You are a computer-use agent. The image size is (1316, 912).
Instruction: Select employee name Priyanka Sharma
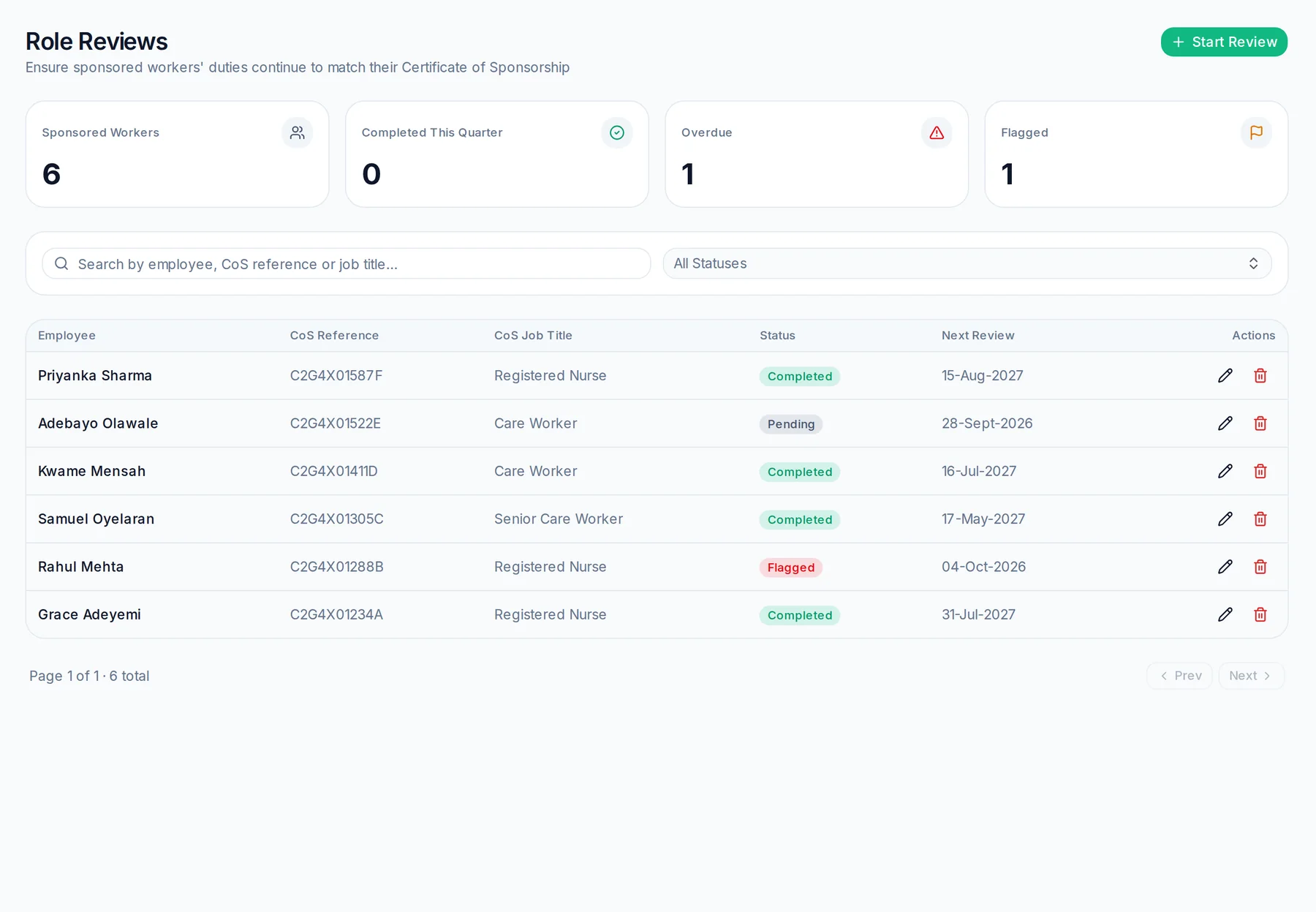pyautogui.click(x=95, y=376)
